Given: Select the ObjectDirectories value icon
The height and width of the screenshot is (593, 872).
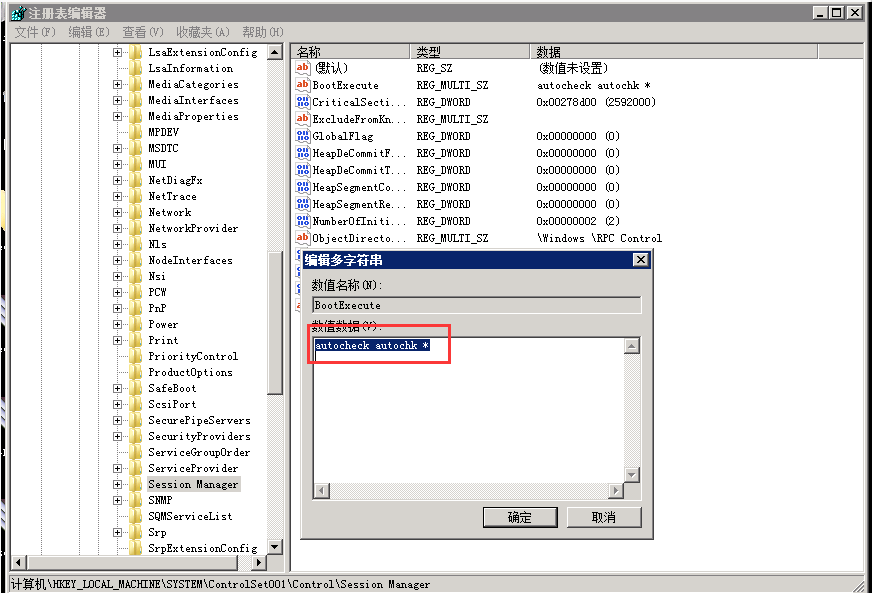Looking at the screenshot, I should (303, 238).
